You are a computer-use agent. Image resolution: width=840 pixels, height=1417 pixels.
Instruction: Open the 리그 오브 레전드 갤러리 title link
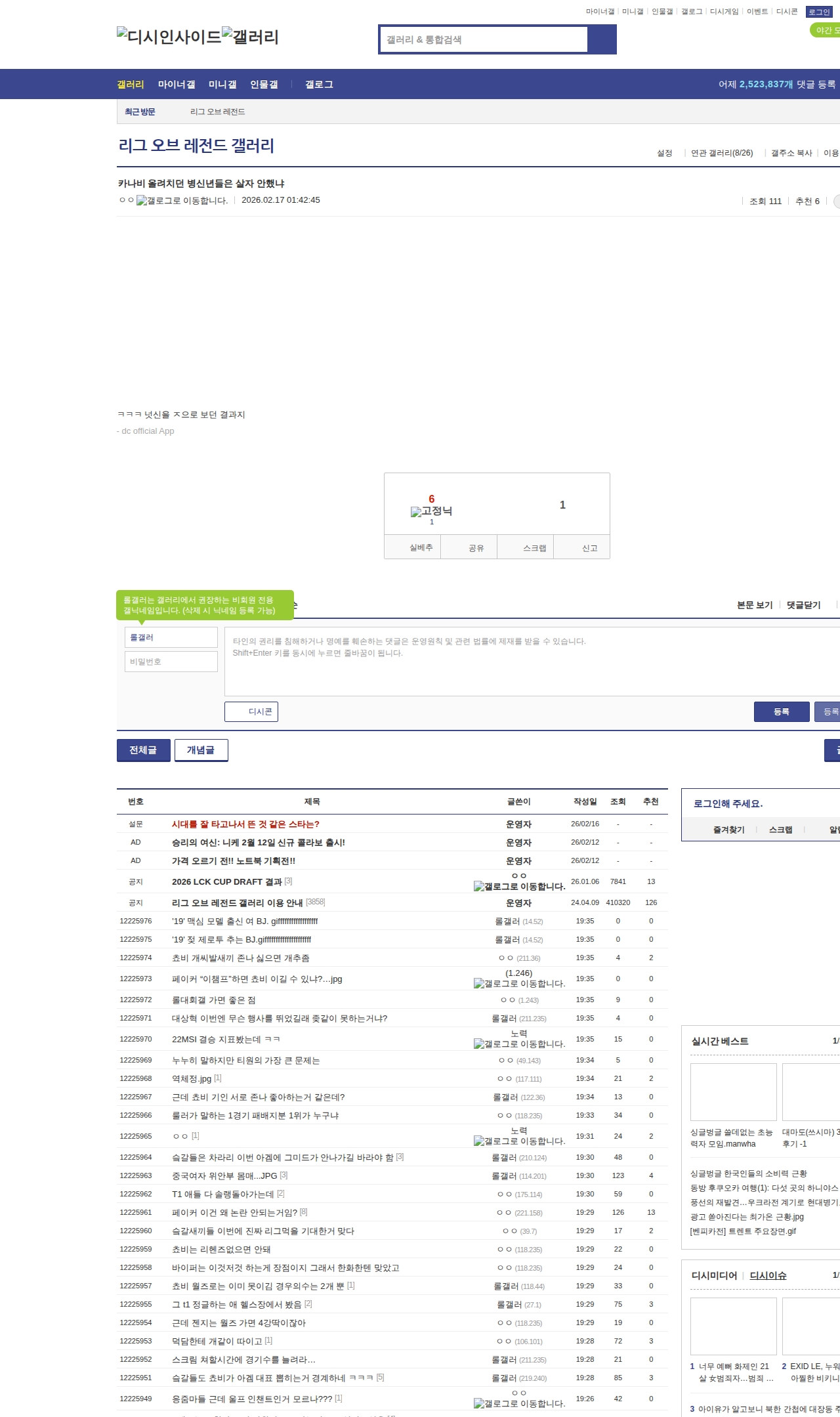click(x=196, y=146)
